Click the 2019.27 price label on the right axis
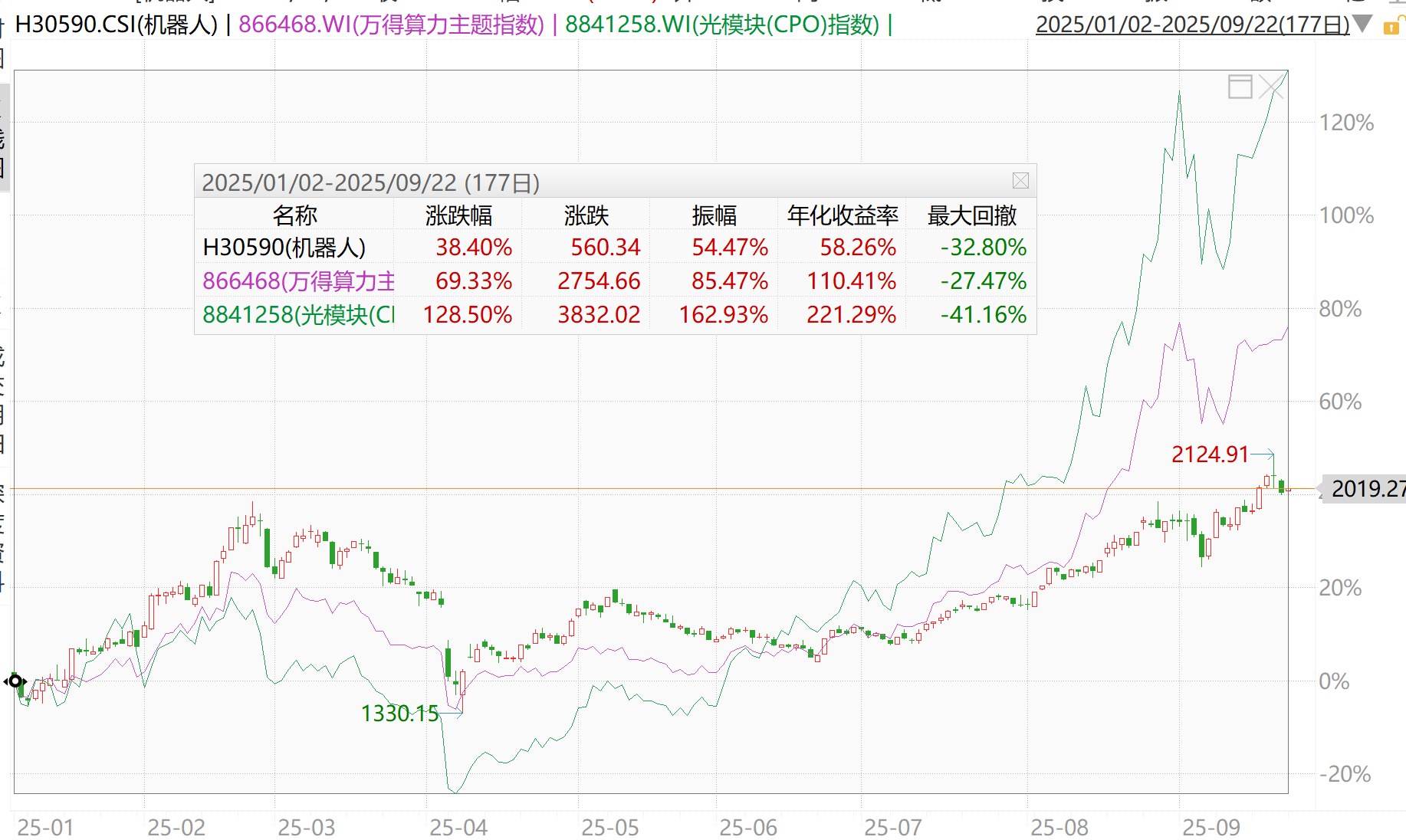Viewport: 1406px width, 840px height. (x=1369, y=488)
